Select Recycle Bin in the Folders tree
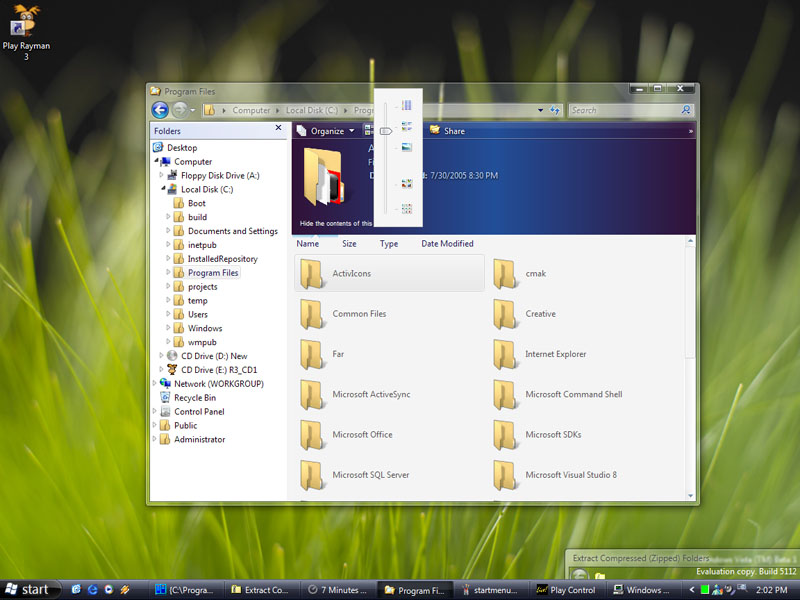 pyautogui.click(x=195, y=397)
